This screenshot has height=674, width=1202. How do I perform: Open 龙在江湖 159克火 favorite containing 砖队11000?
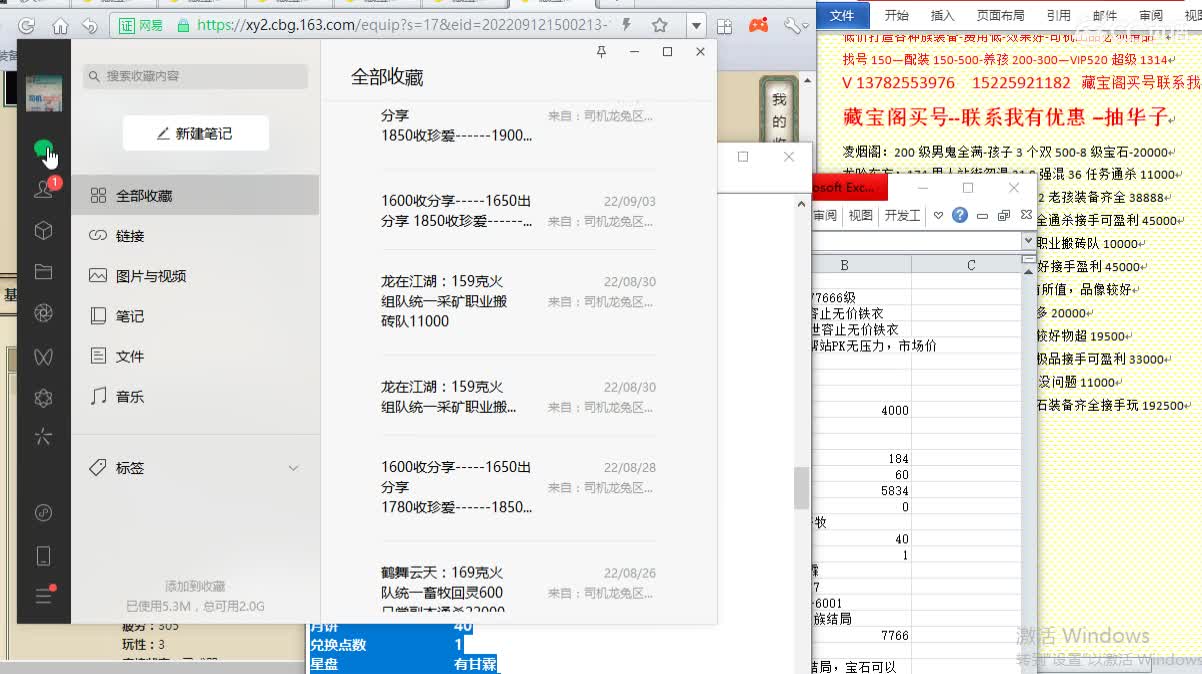coord(518,301)
